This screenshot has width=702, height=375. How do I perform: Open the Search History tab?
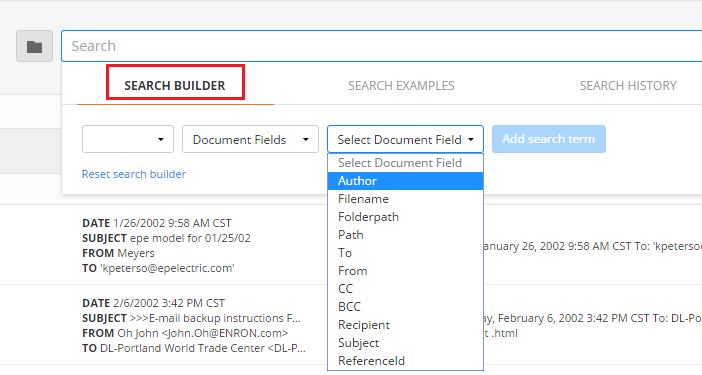click(628, 85)
